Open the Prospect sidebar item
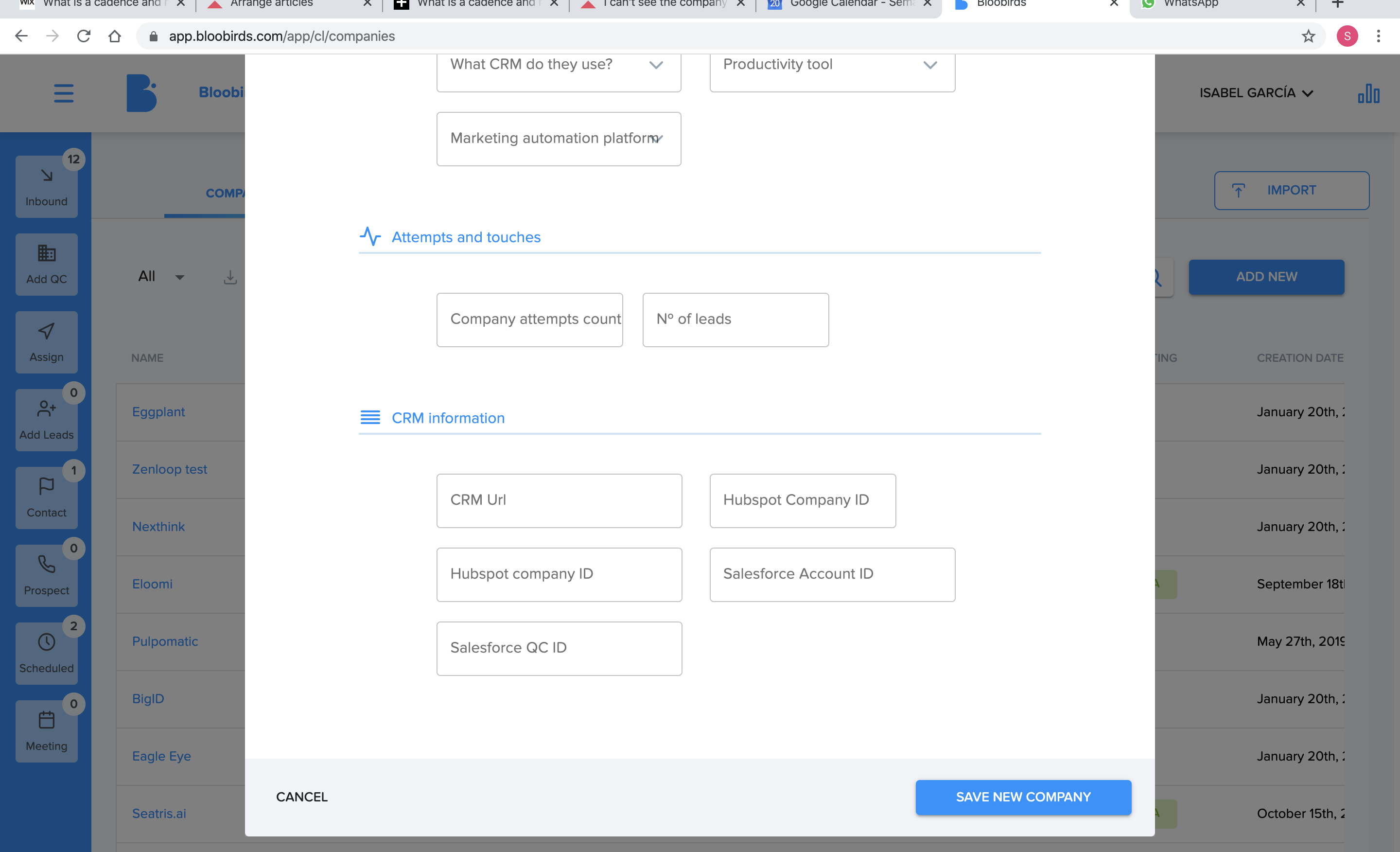This screenshot has height=852, width=1400. pyautogui.click(x=47, y=576)
